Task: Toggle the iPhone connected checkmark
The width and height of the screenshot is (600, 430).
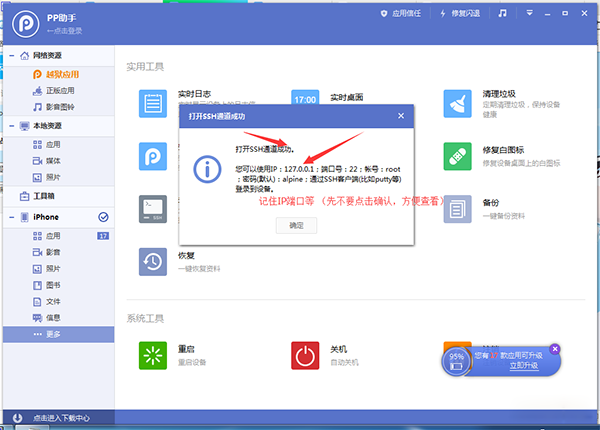Action: pyautogui.click(x=103, y=217)
